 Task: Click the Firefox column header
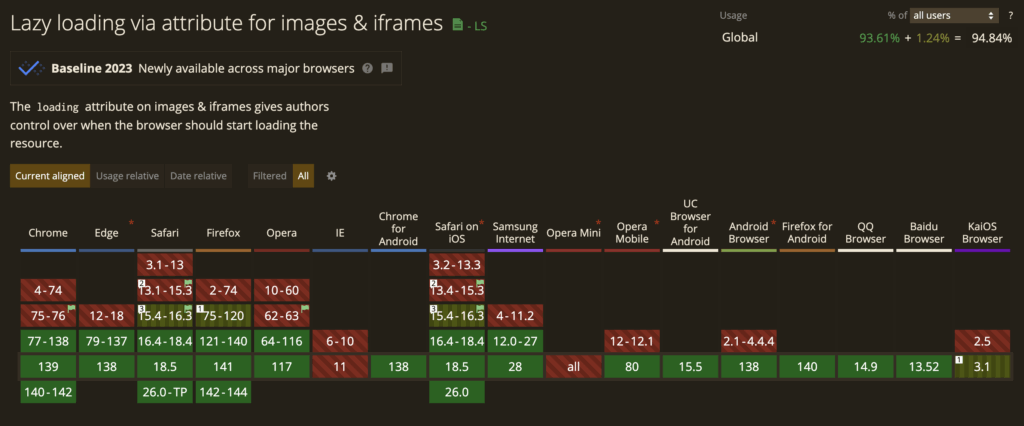click(223, 233)
